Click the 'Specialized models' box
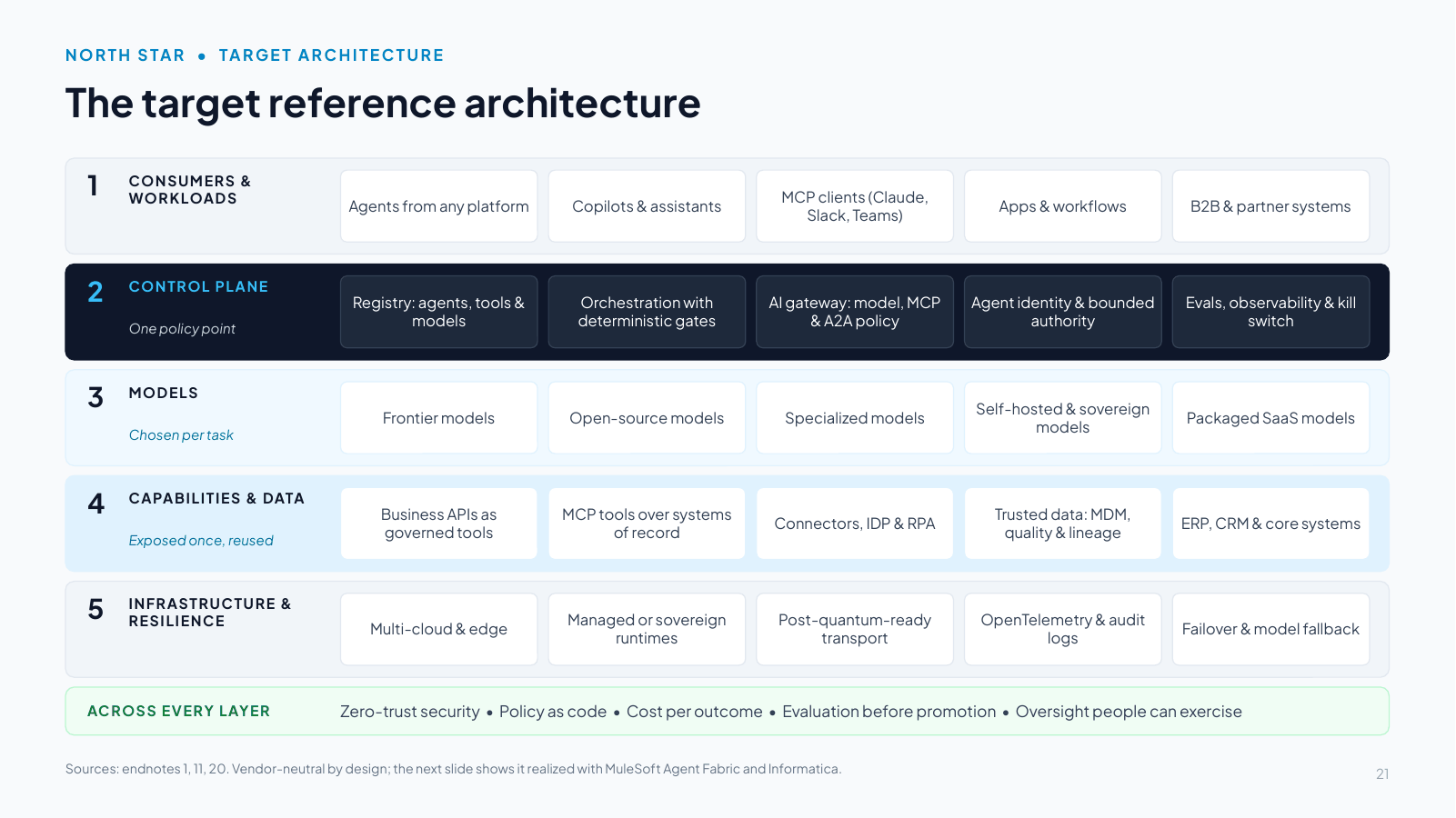Viewport: 1456px width, 818px height. coord(855,418)
